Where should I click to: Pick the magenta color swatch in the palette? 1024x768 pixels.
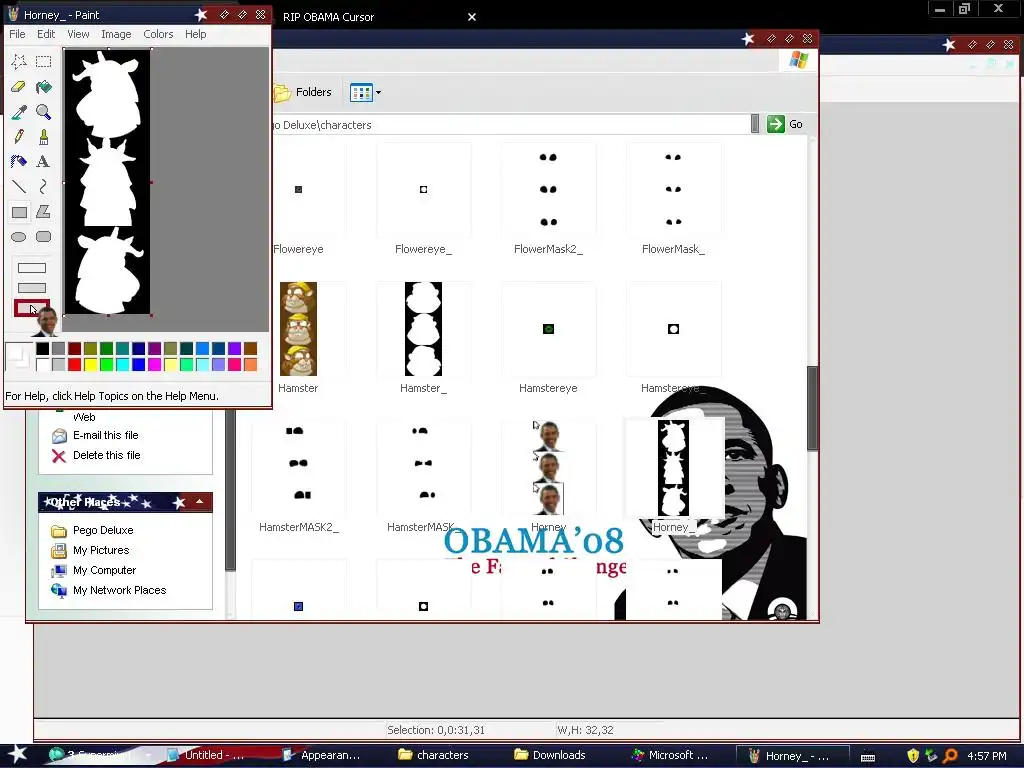[154, 364]
